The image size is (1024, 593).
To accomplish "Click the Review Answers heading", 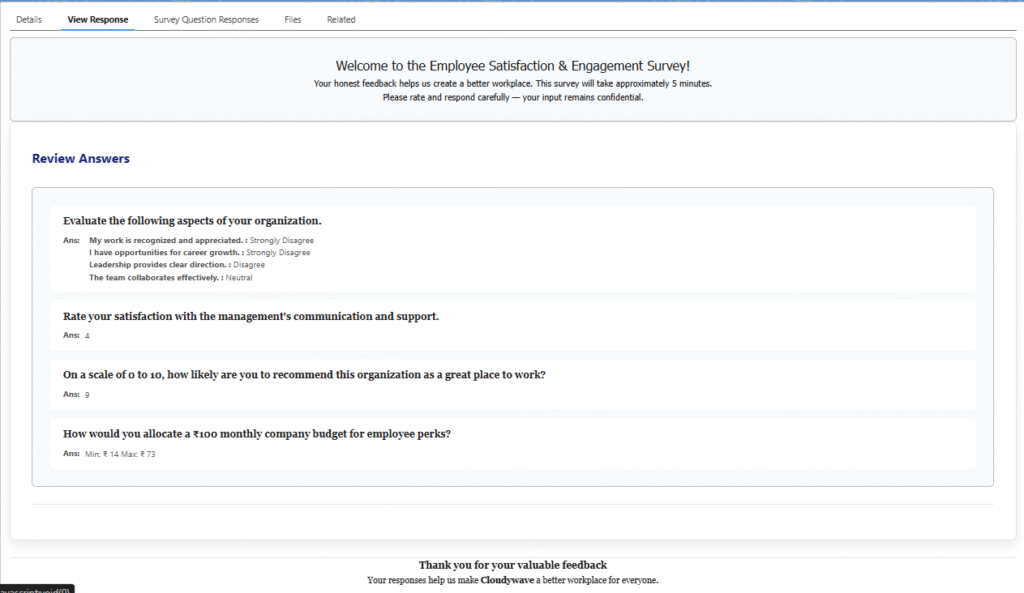I will pyautogui.click(x=81, y=158).
